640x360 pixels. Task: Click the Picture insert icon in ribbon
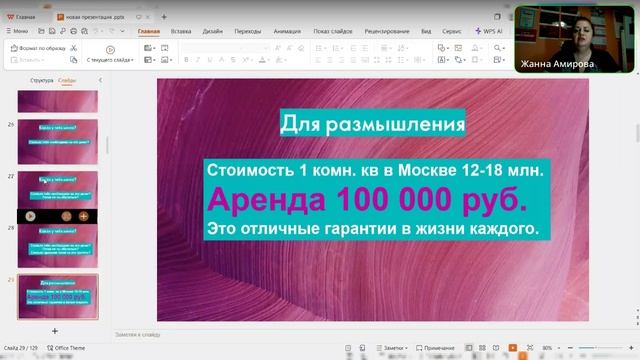[x=458, y=48]
